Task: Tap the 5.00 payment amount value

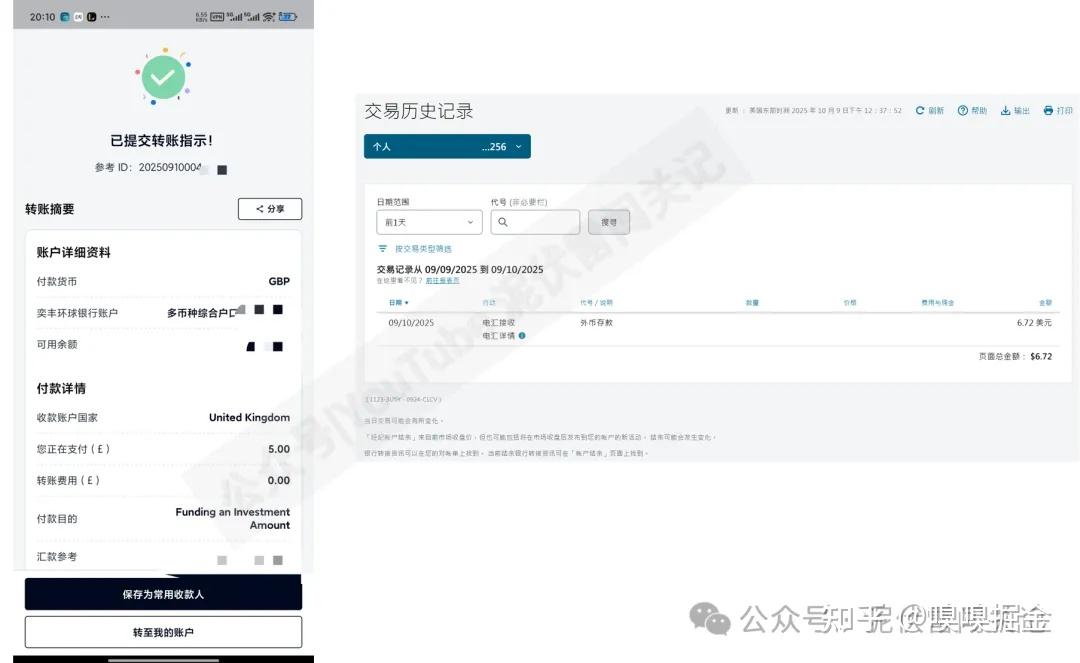Action: click(x=279, y=449)
